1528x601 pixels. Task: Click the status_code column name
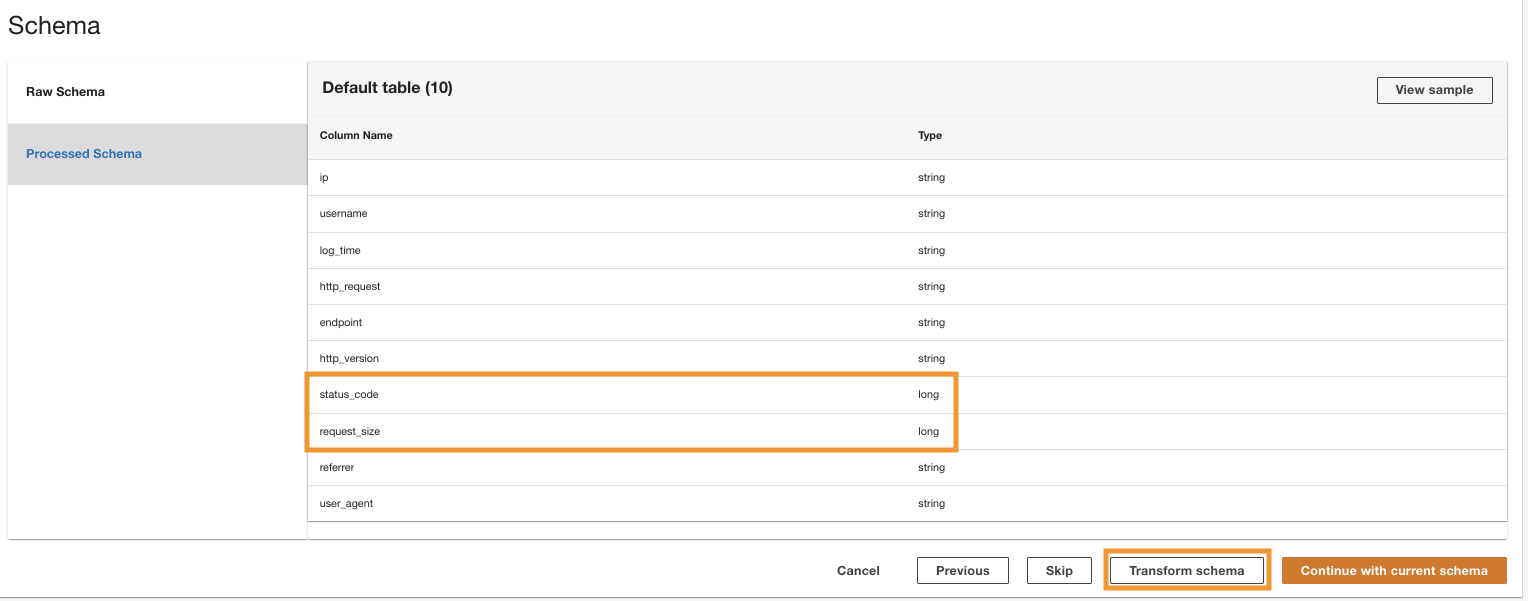tap(349, 395)
